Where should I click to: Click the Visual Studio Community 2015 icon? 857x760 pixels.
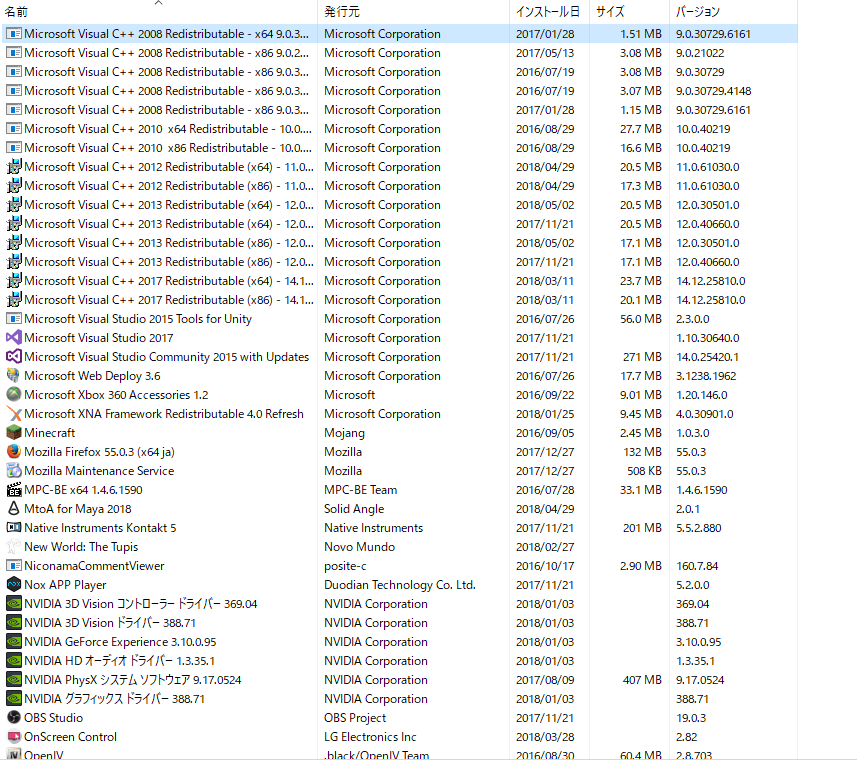(x=14, y=357)
